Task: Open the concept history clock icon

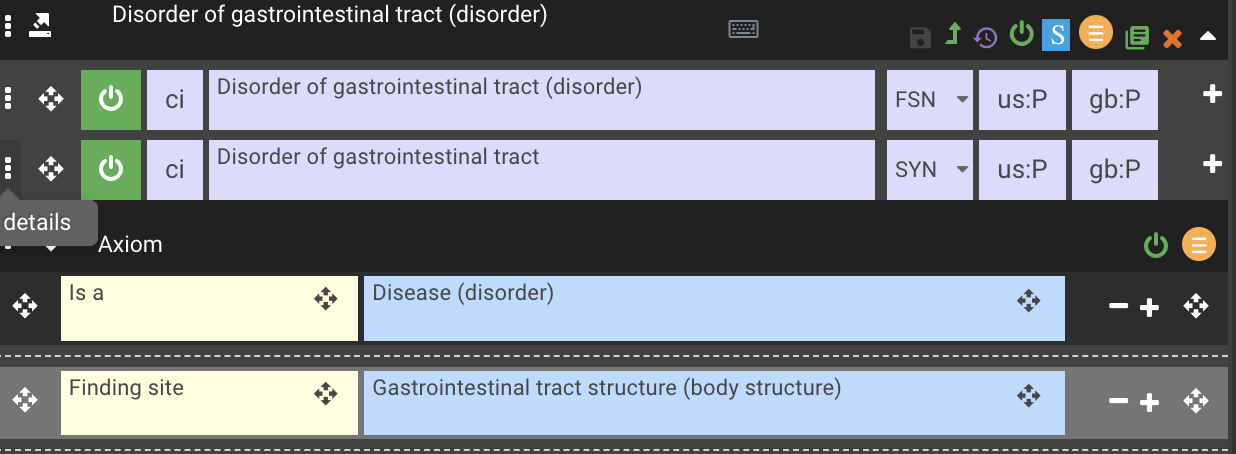Action: click(986, 37)
